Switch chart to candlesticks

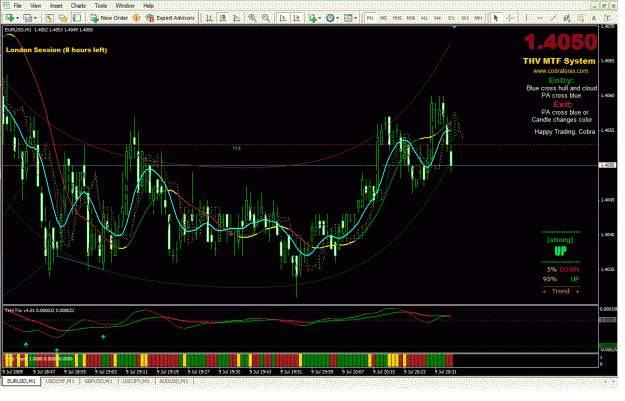[223, 18]
